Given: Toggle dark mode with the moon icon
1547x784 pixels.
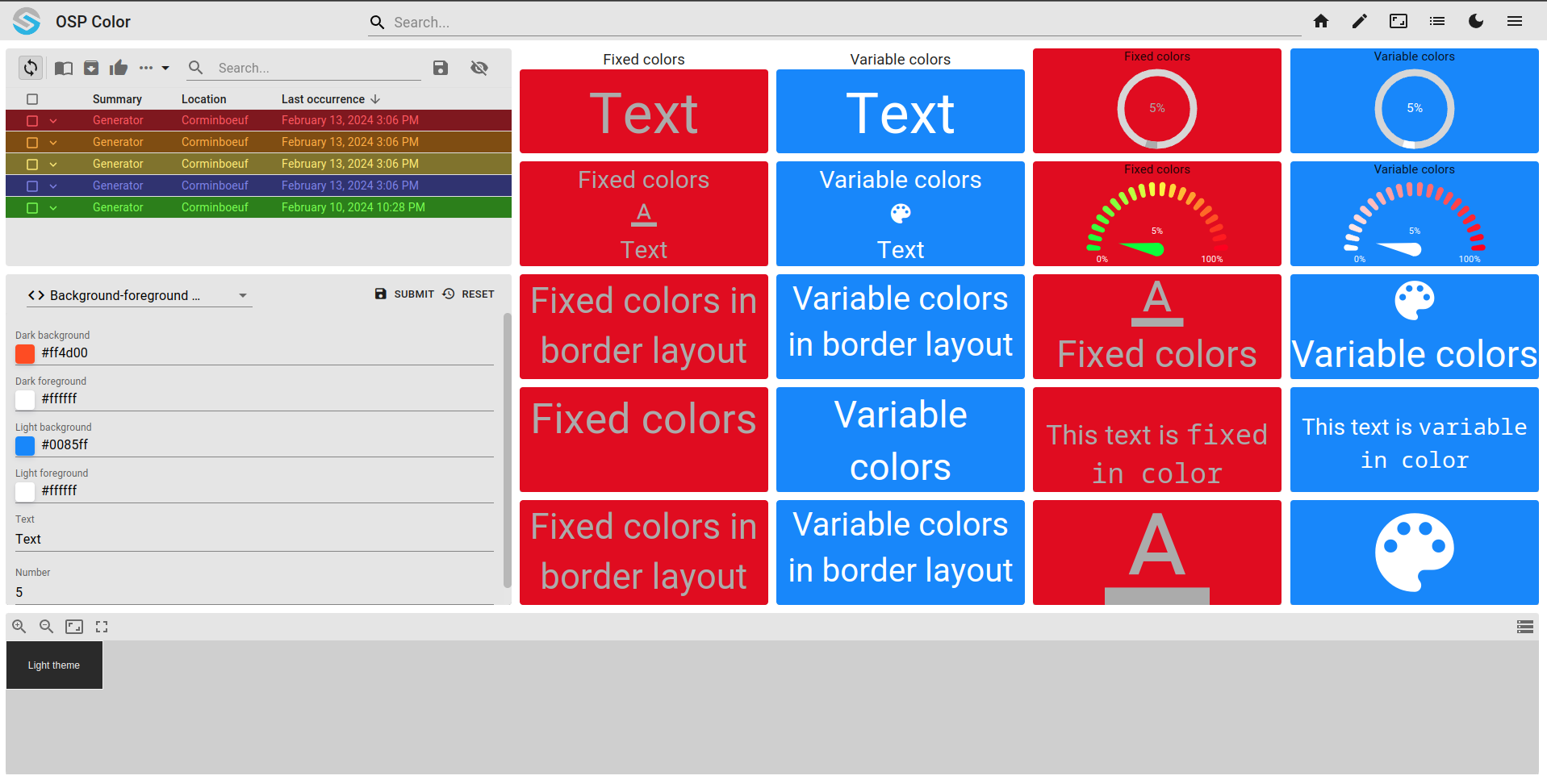Looking at the screenshot, I should 1476,21.
